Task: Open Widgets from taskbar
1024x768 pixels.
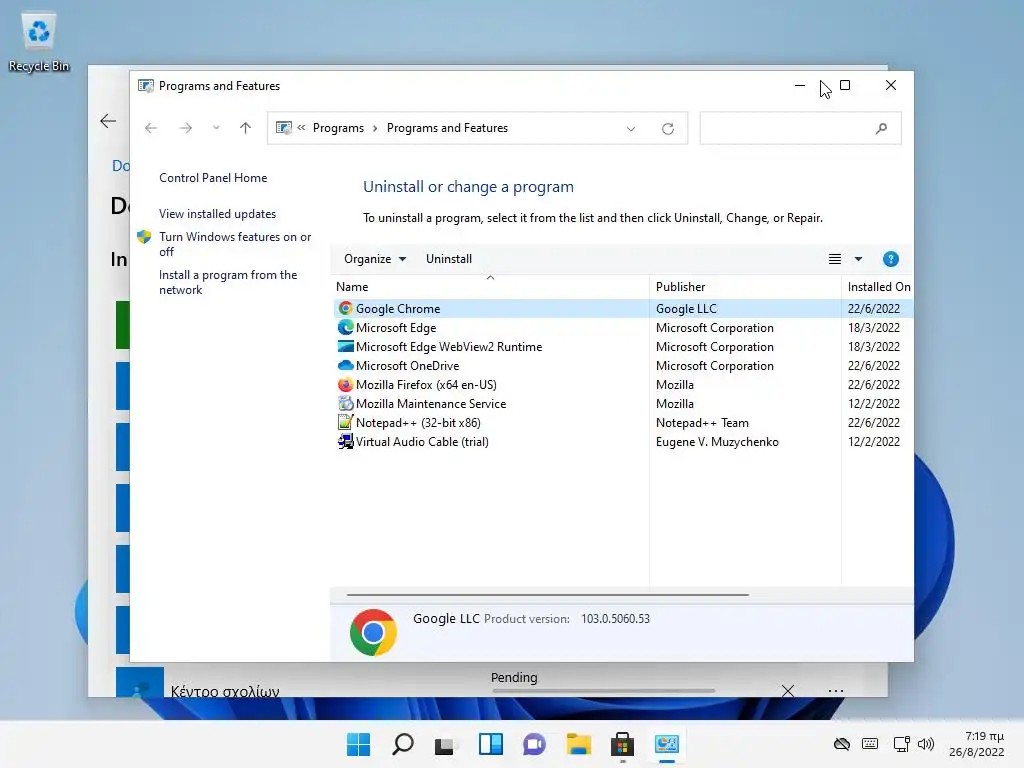Action: click(x=490, y=744)
